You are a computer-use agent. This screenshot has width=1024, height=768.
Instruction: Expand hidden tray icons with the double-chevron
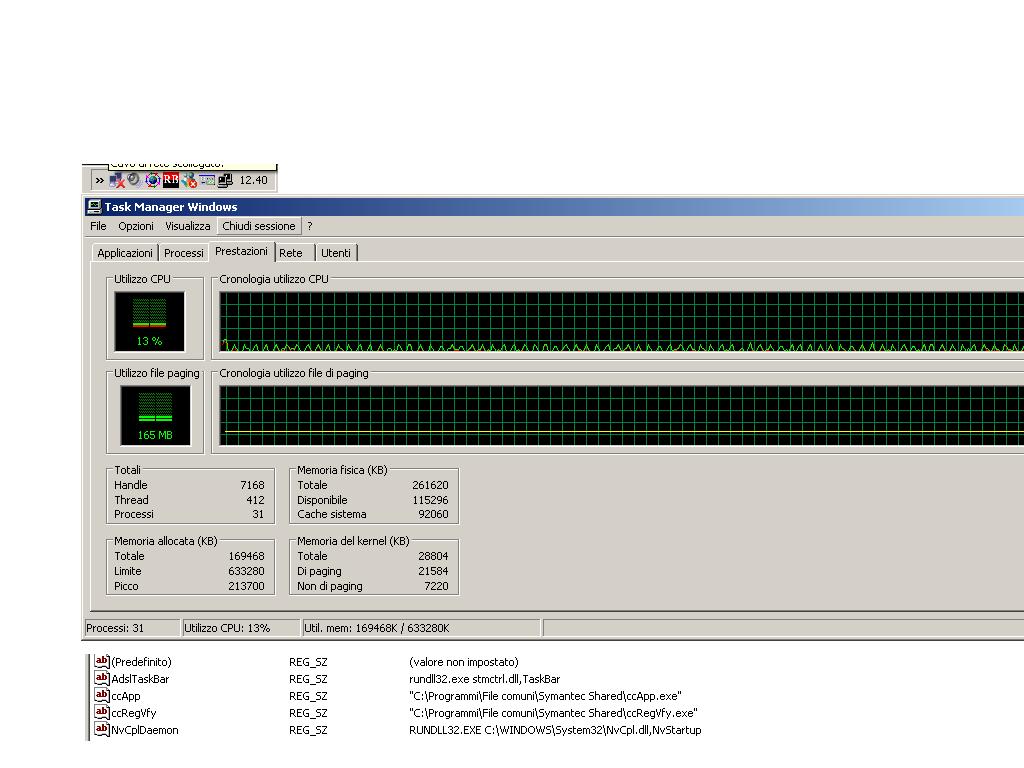[99, 180]
